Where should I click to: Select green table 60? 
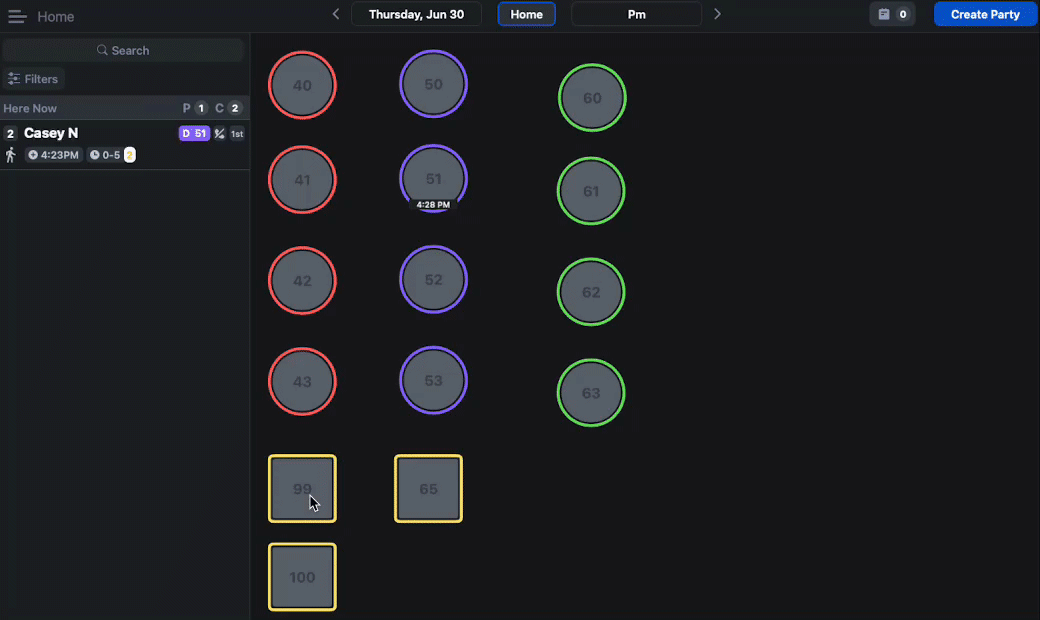click(x=592, y=97)
